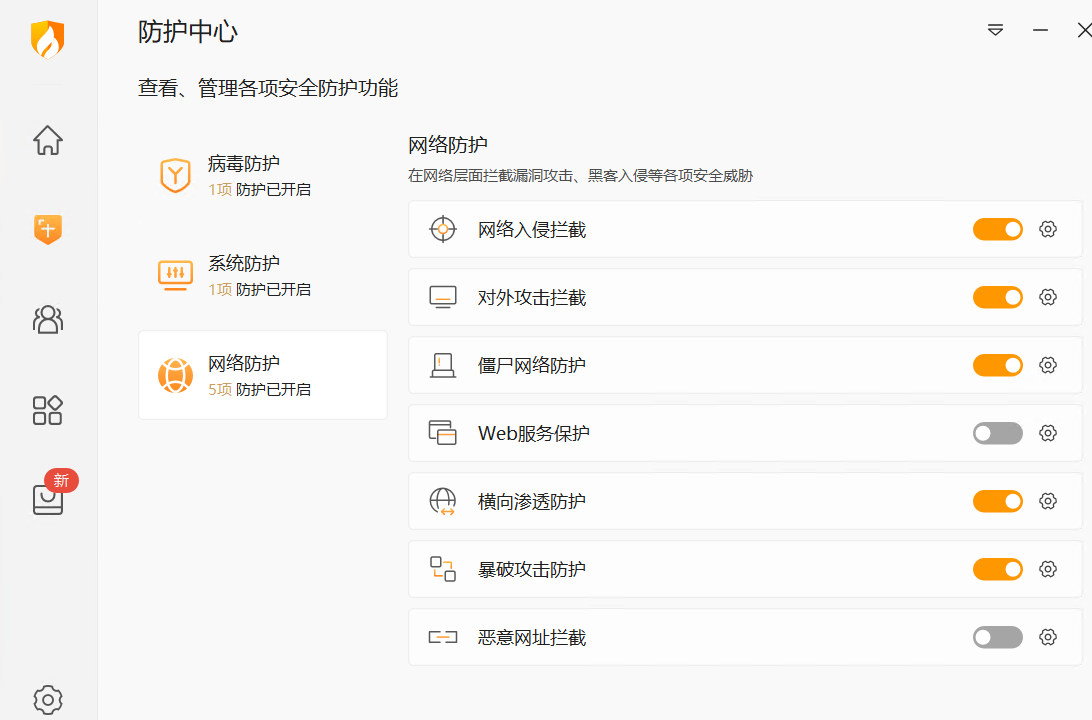Open the title bar dropdown menu arrow
The image size is (1092, 720).
995,30
